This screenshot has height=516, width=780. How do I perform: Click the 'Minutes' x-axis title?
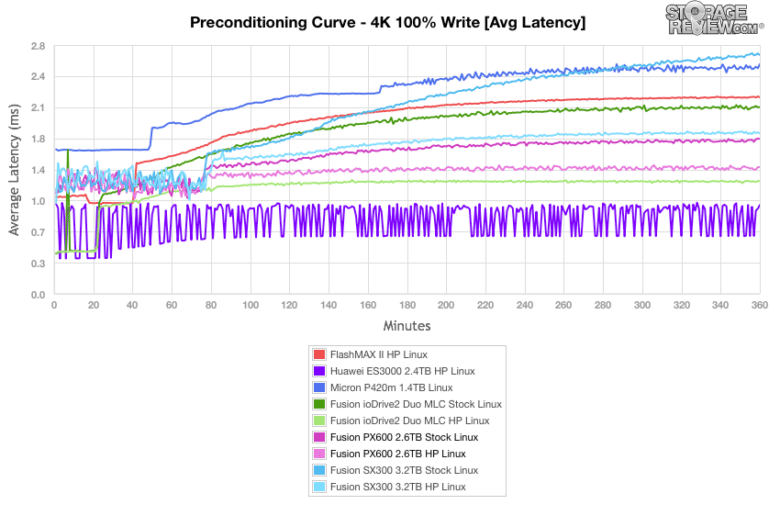click(x=407, y=326)
